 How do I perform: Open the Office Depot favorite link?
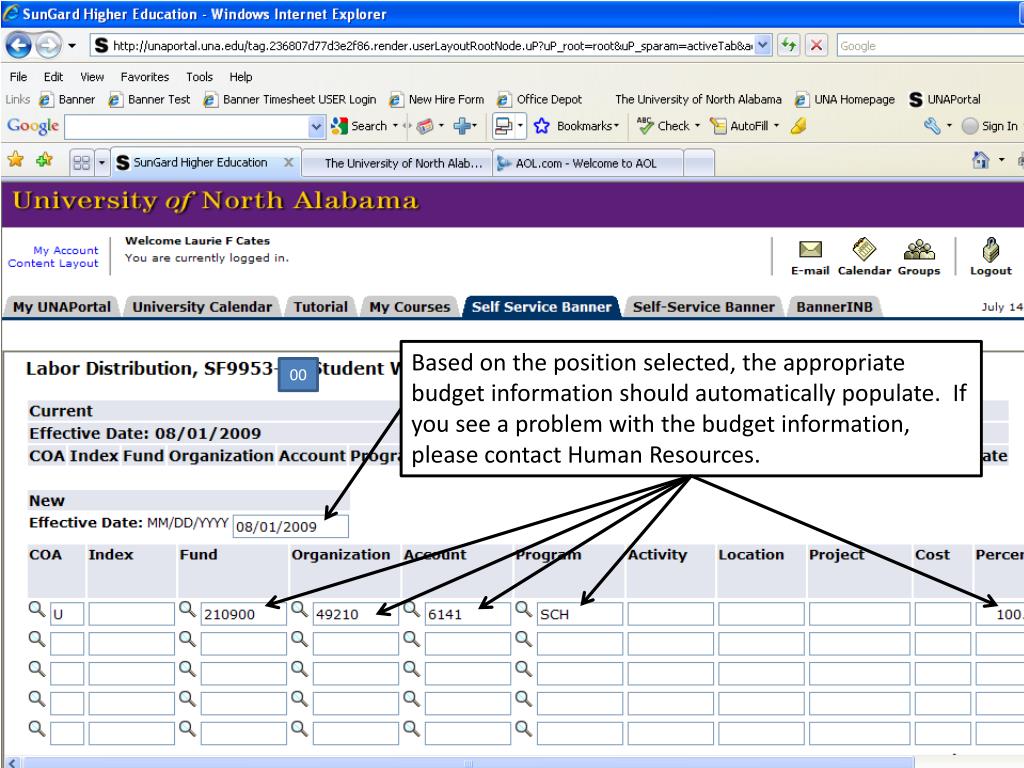pyautogui.click(x=539, y=99)
